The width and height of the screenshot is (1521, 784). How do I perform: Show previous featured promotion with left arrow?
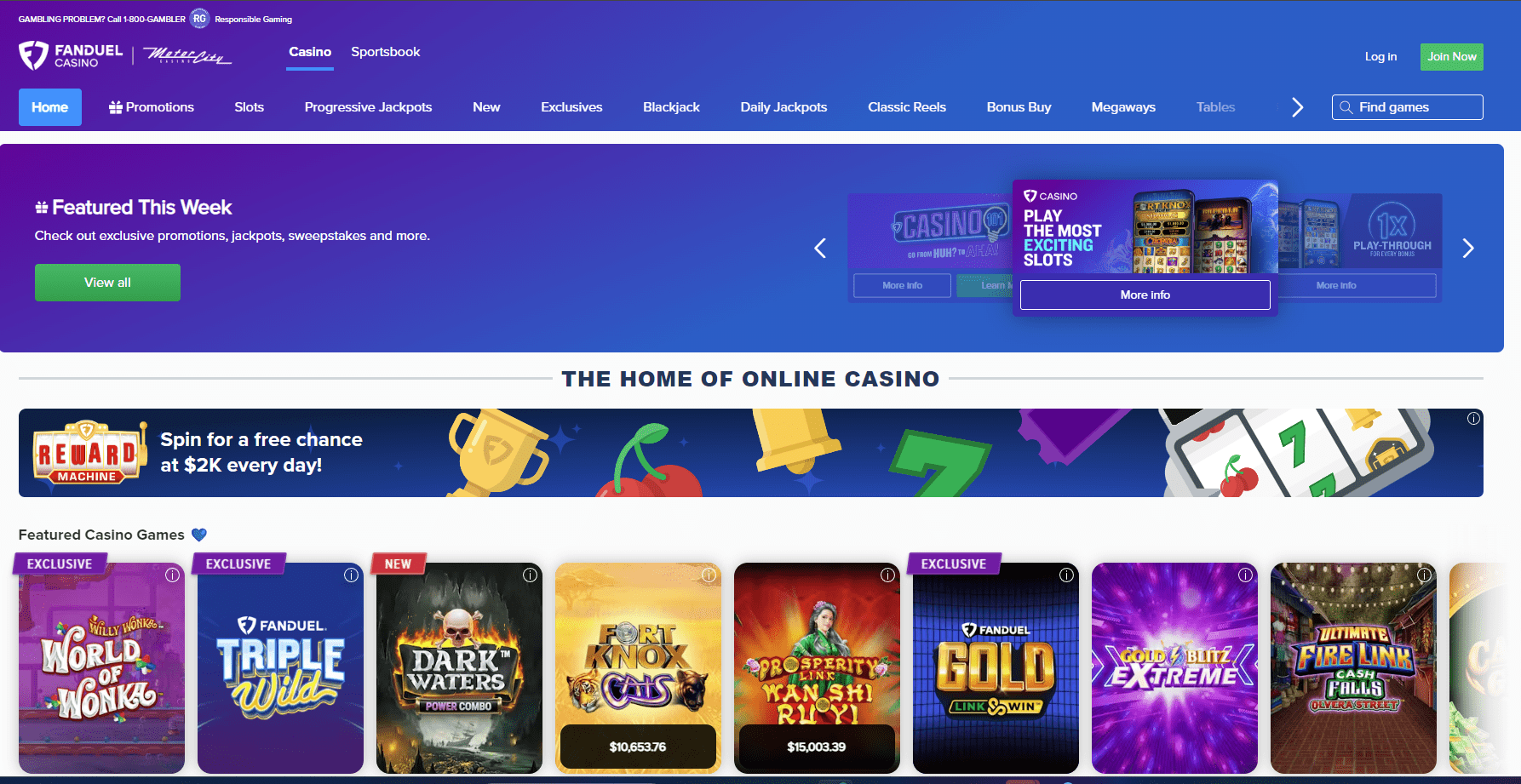click(x=820, y=249)
